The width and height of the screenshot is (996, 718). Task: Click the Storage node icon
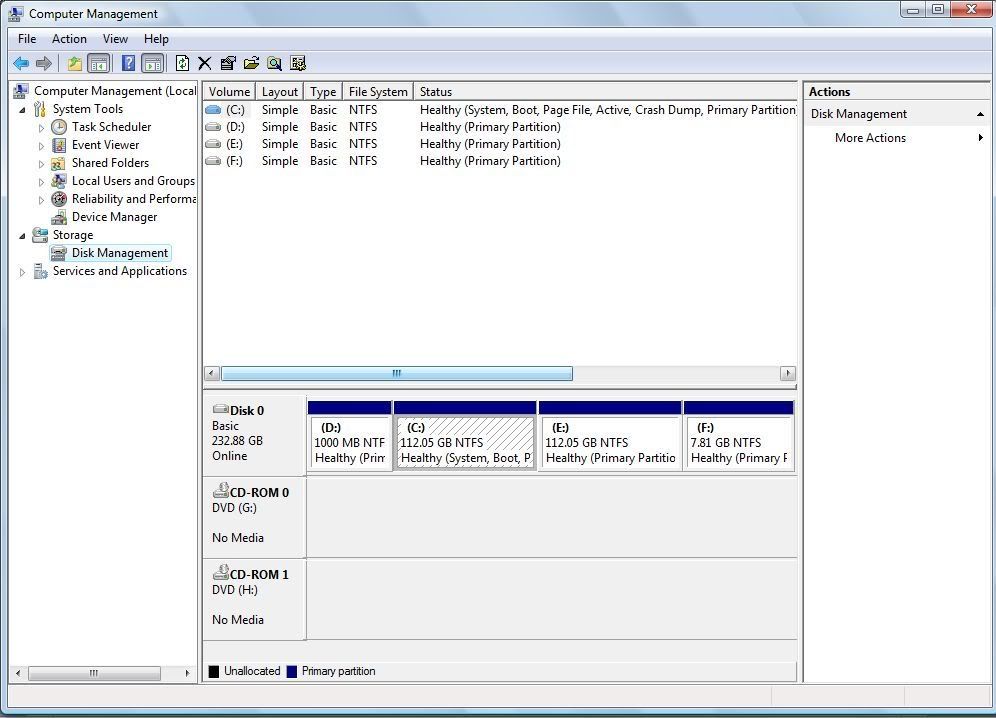(40, 235)
